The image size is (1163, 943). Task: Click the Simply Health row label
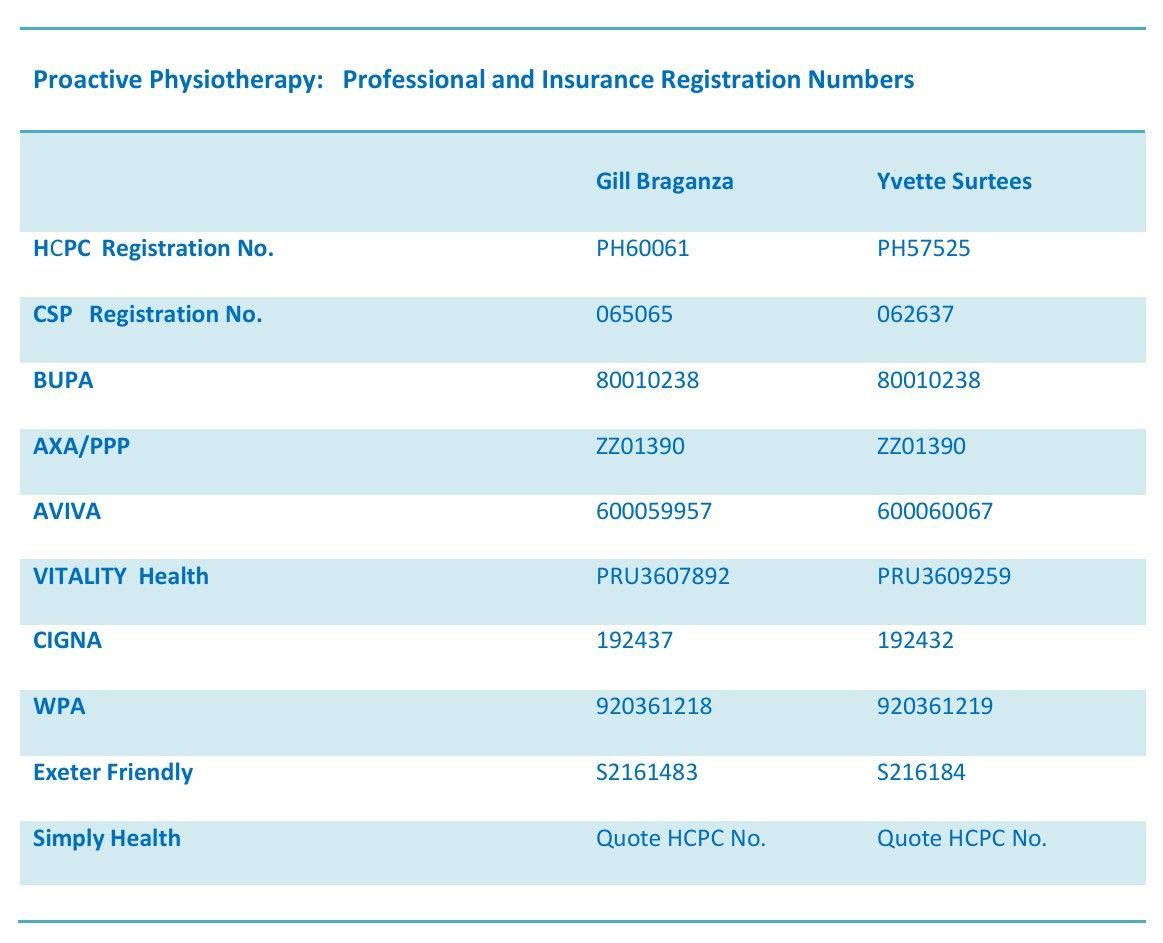coord(107,838)
